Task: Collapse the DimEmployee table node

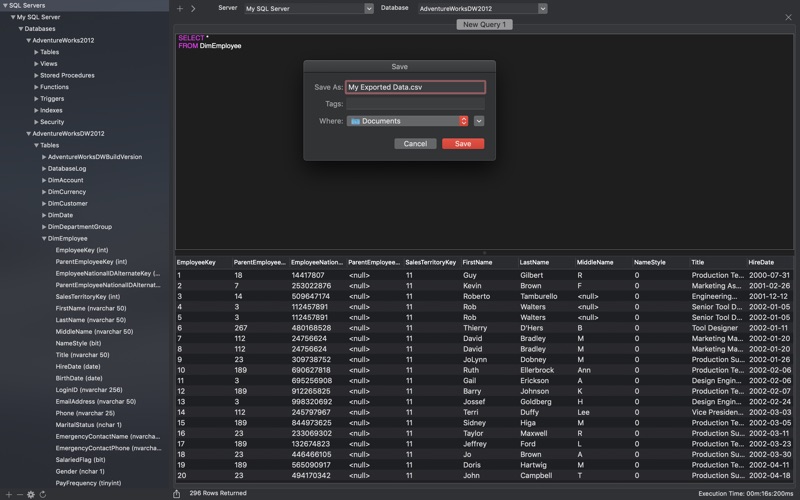Action: [45, 239]
